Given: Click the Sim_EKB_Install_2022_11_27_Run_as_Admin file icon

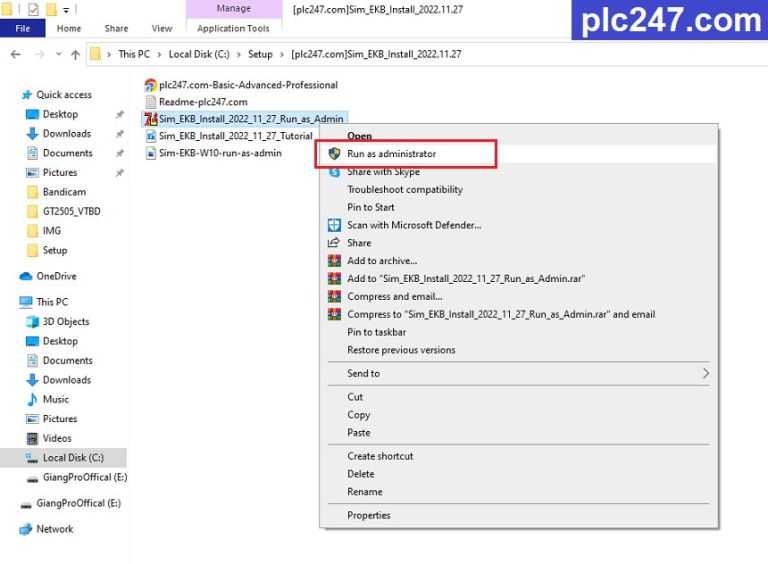Looking at the screenshot, I should click(151, 119).
